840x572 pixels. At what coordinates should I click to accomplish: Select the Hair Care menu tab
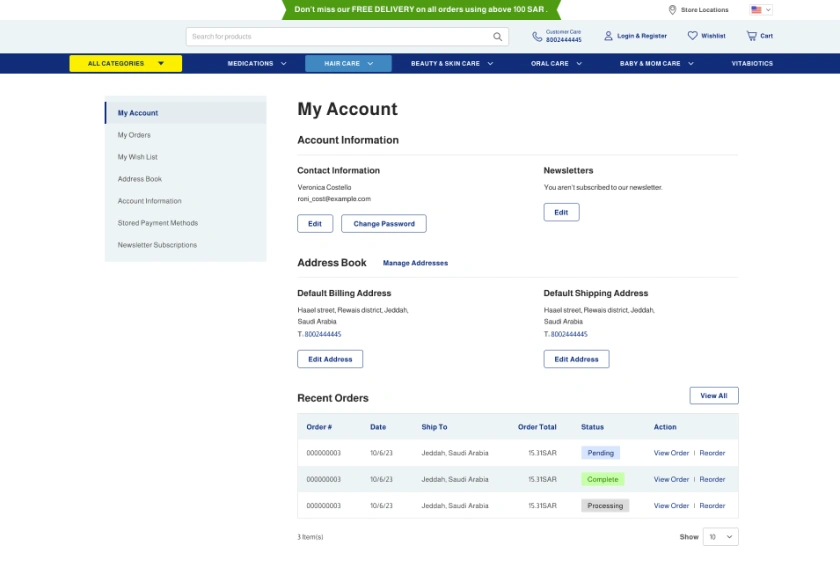(347, 63)
